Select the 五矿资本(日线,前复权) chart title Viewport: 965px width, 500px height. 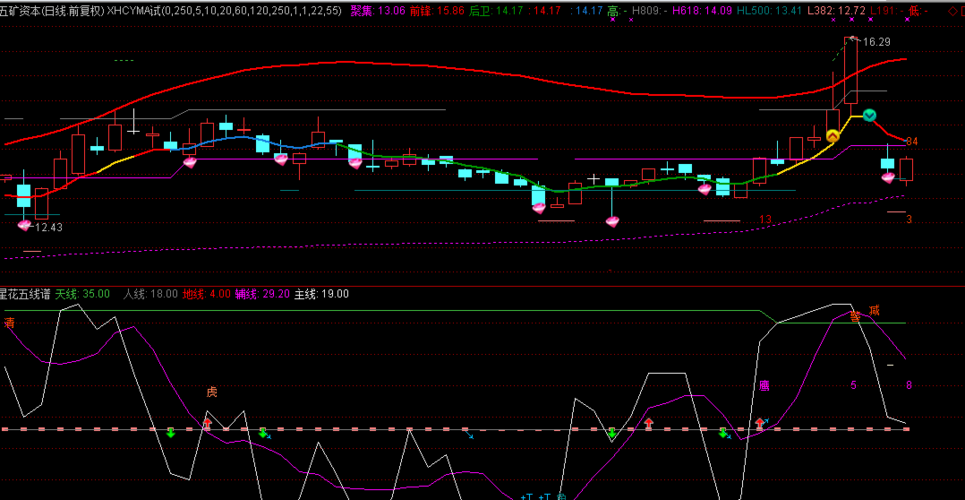[52, 10]
